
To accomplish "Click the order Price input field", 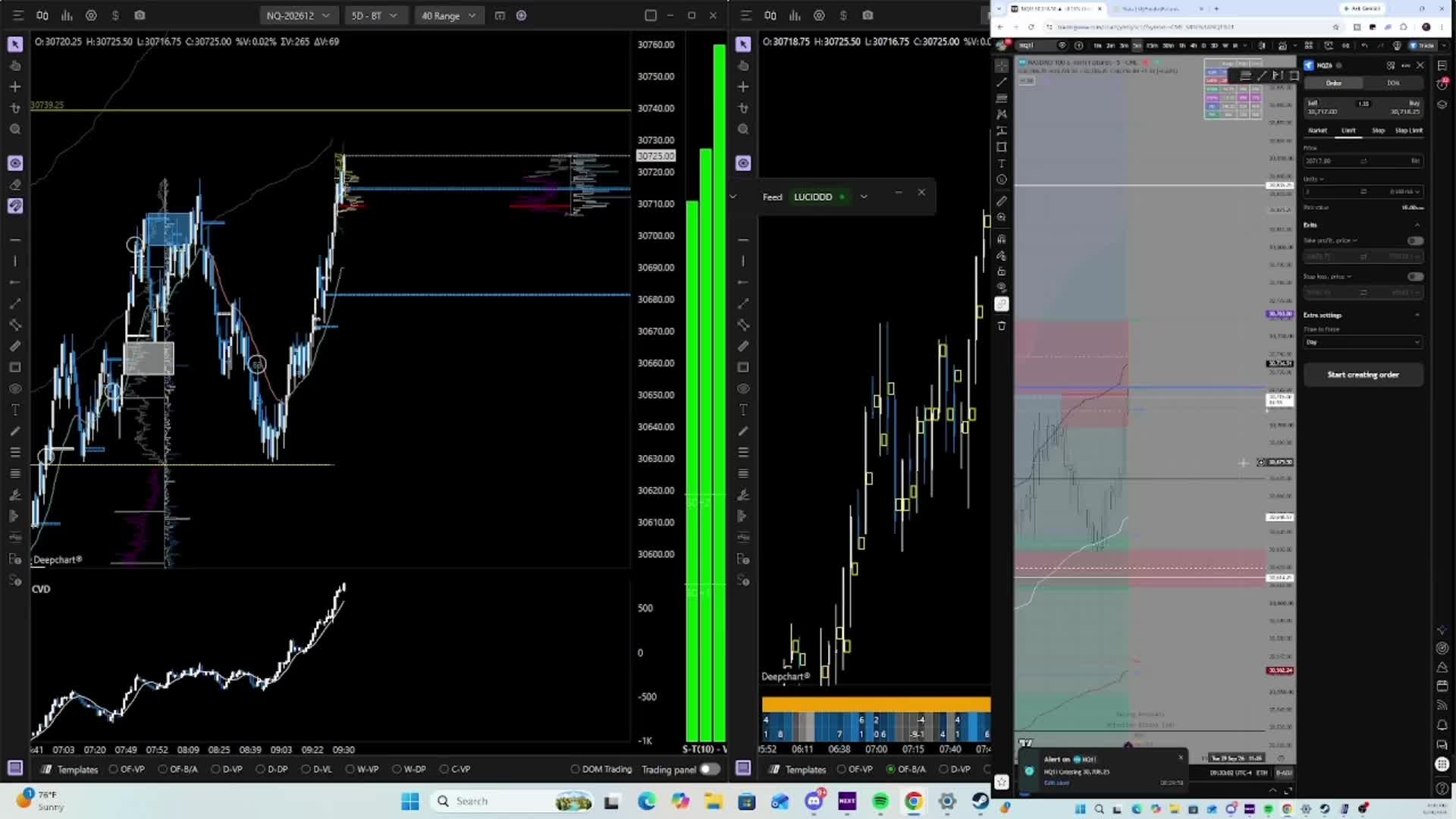I will (x=1363, y=161).
